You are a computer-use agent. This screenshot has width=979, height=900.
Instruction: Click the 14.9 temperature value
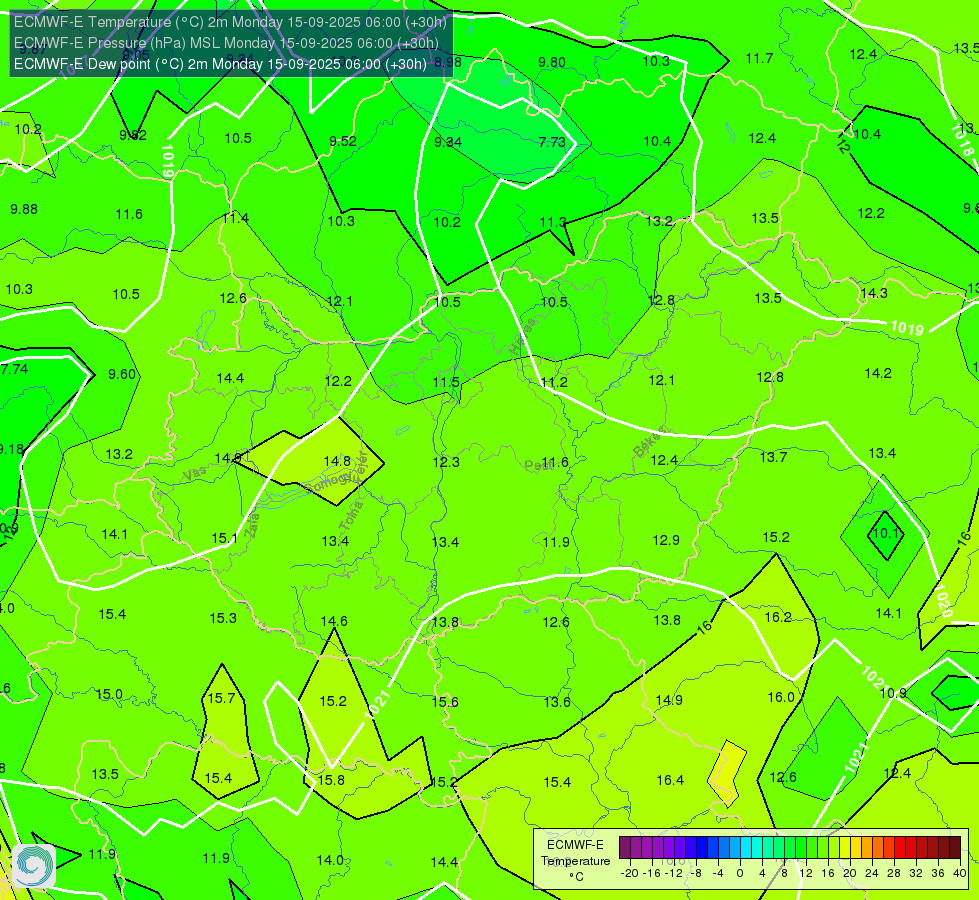point(669,700)
